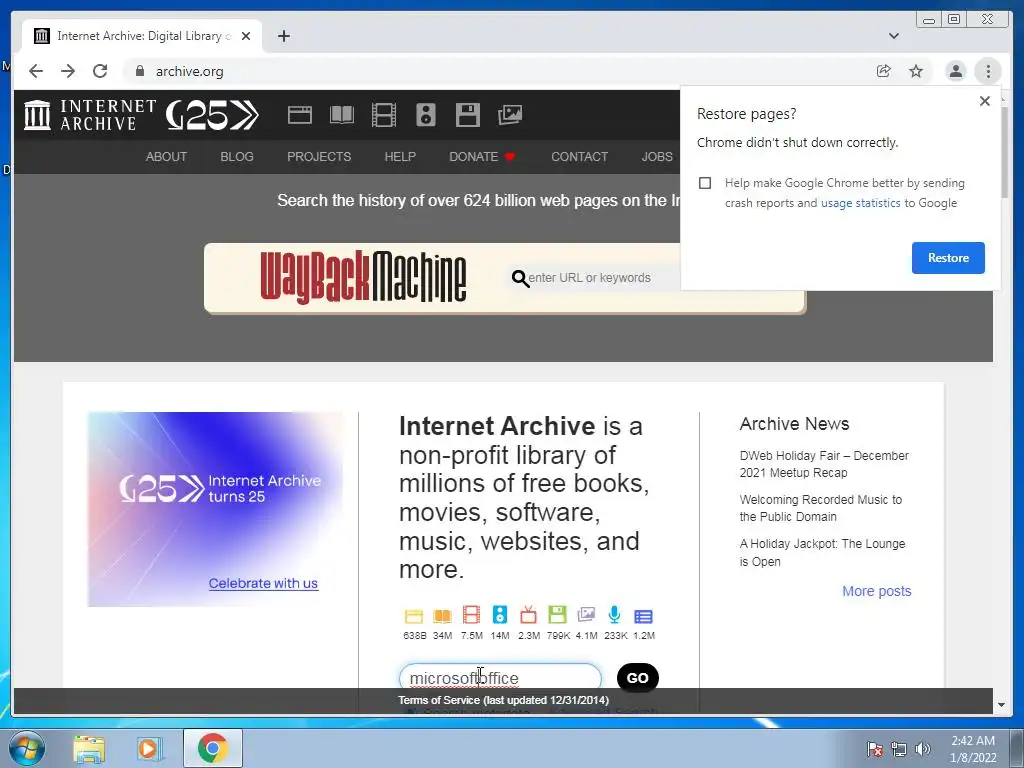1024x768 pixels.
Task: Click the Wayback Machine search magnifier
Action: coord(520,279)
